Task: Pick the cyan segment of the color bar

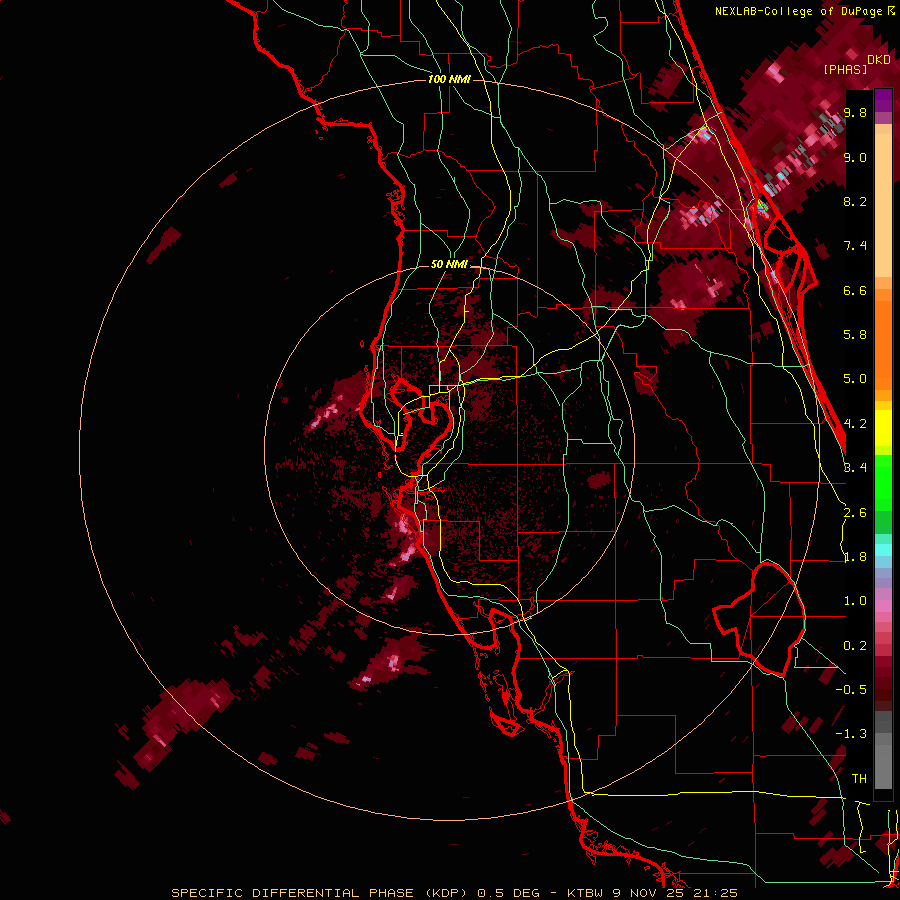Action: [883, 549]
